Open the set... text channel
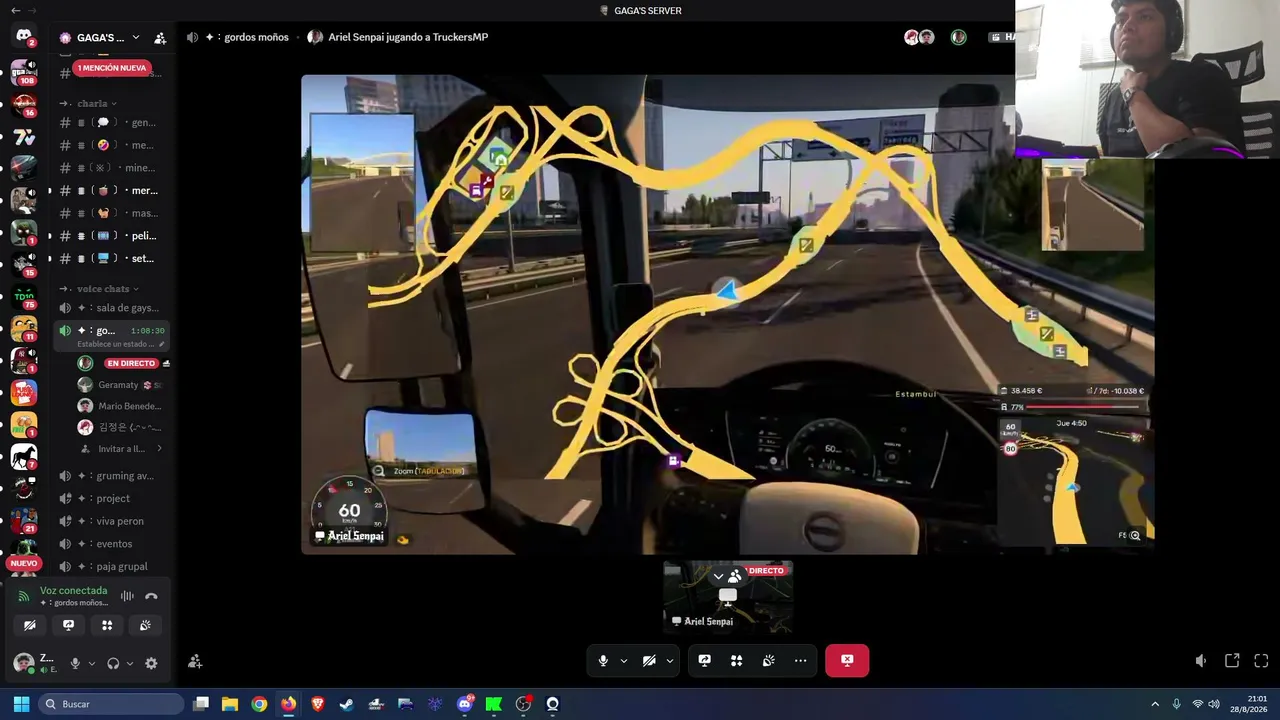The image size is (1280, 720). pyautogui.click(x=111, y=258)
